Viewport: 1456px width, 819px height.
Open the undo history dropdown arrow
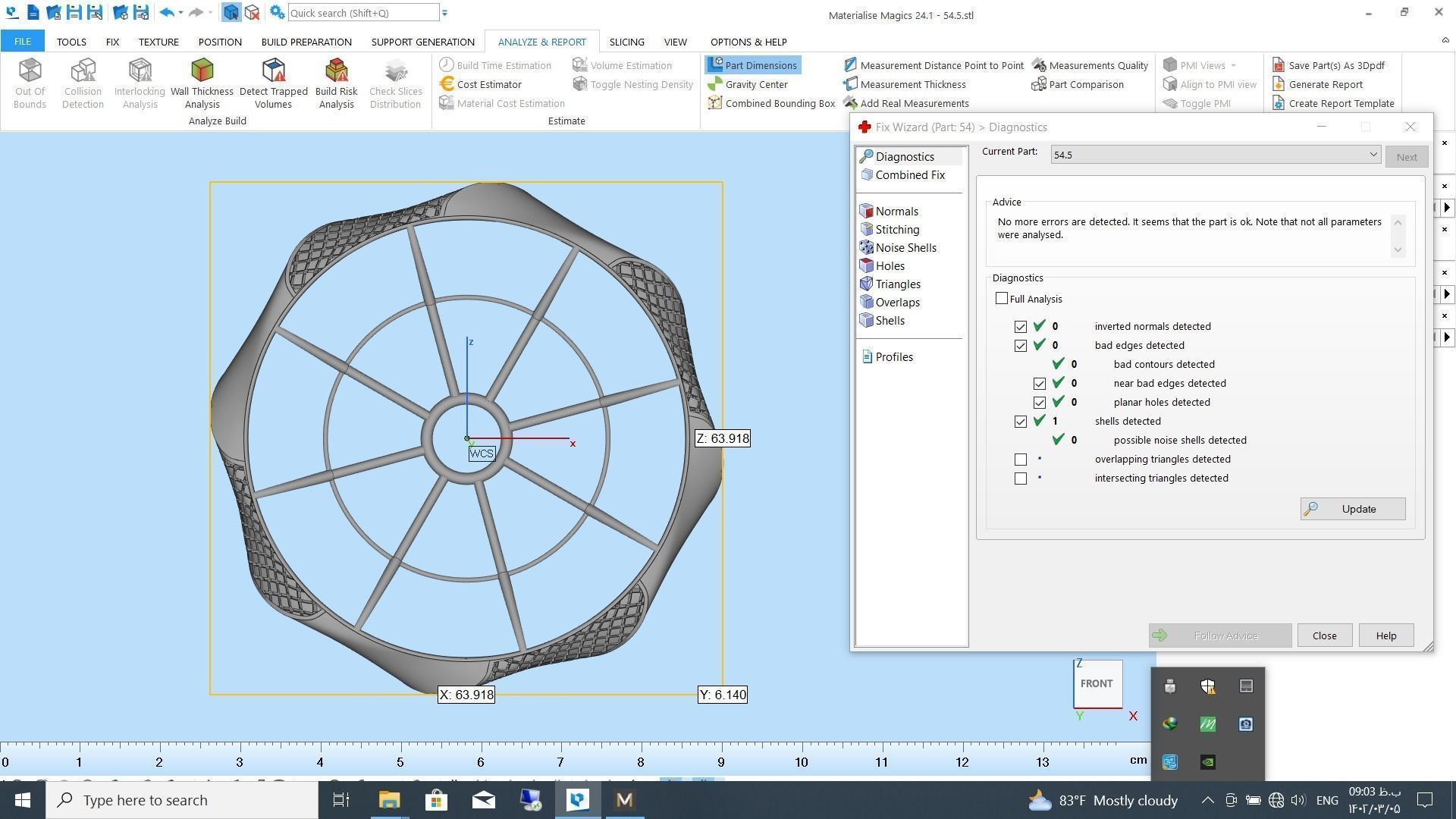coord(180,13)
